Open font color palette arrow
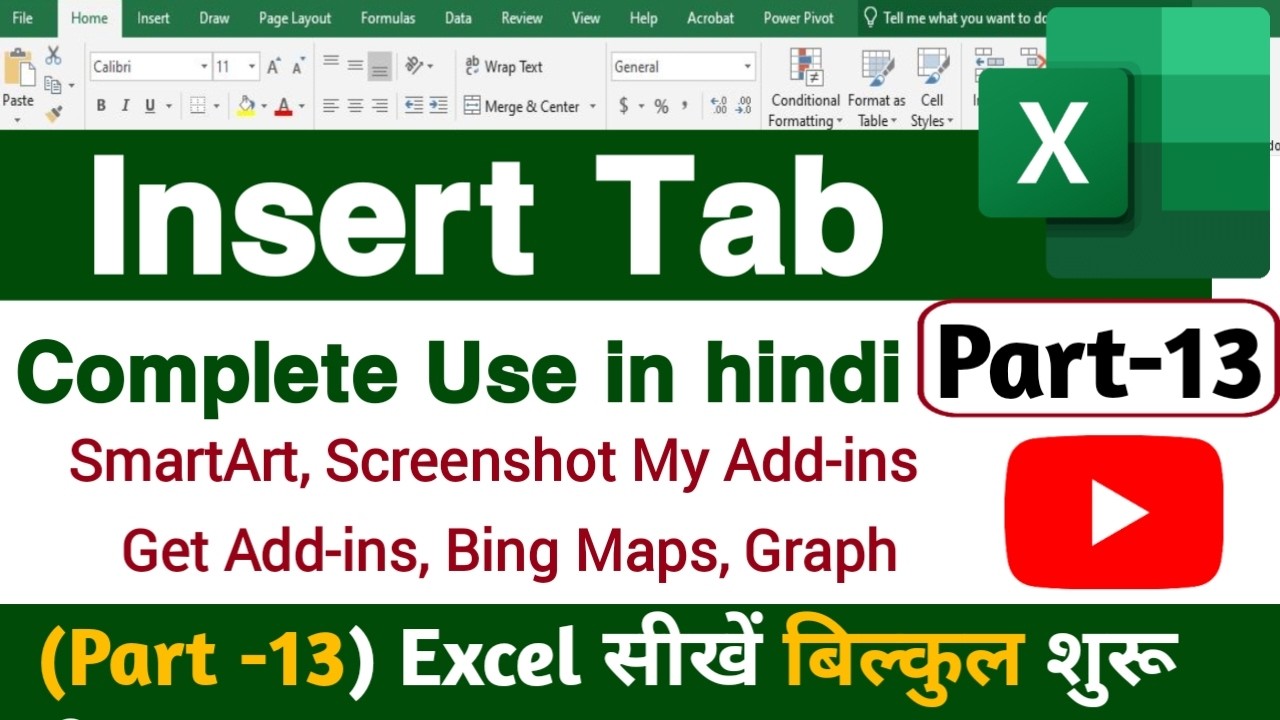 301,106
